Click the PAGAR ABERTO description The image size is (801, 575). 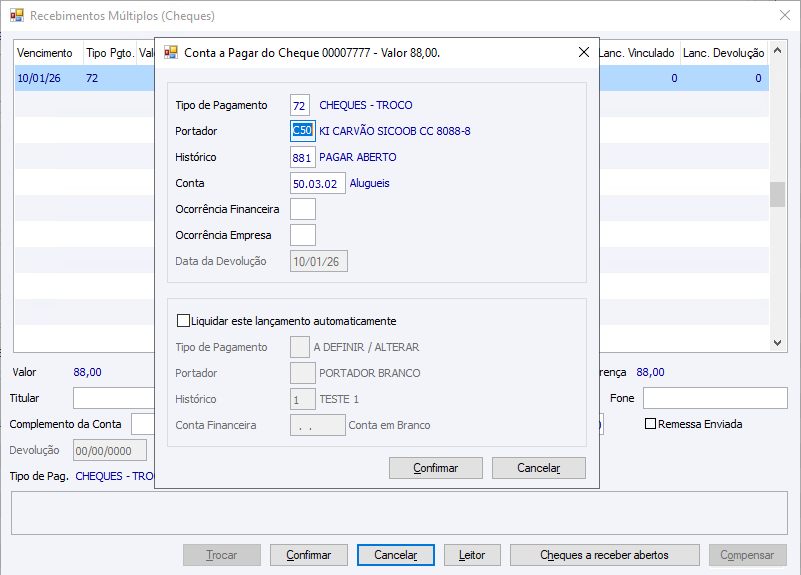click(x=358, y=157)
